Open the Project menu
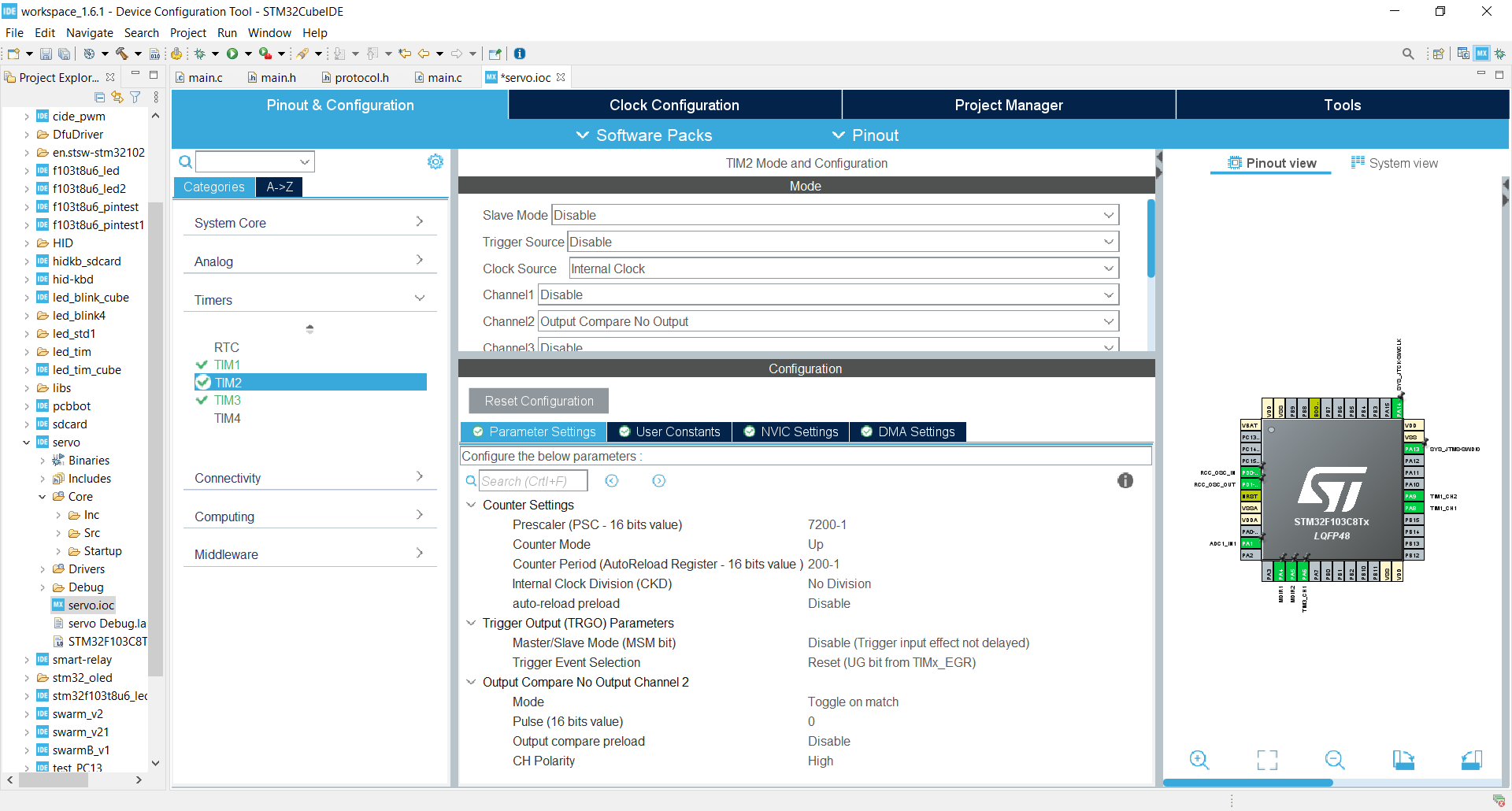This screenshot has height=811, width=1512. (188, 33)
